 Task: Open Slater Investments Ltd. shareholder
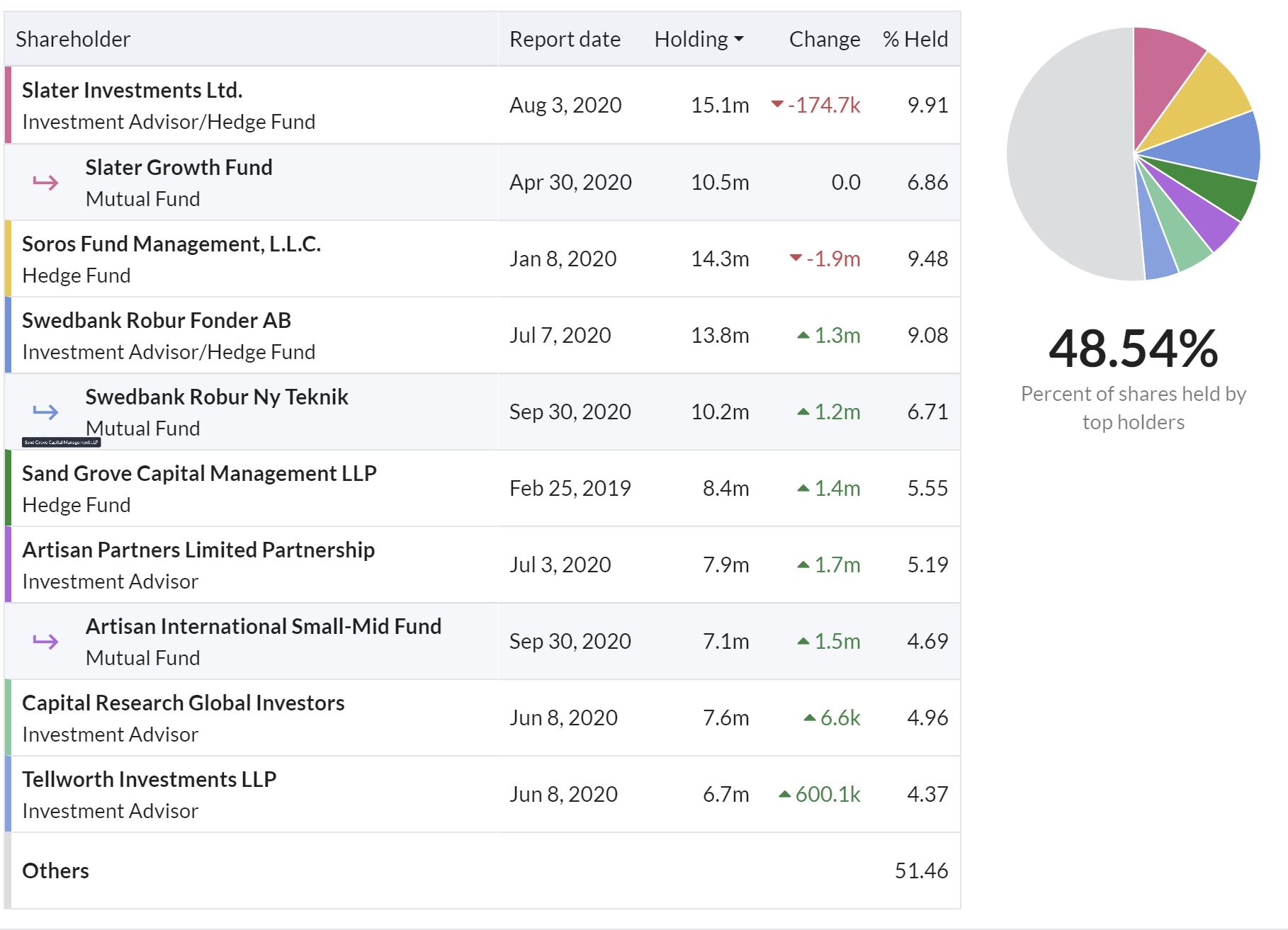(x=132, y=90)
